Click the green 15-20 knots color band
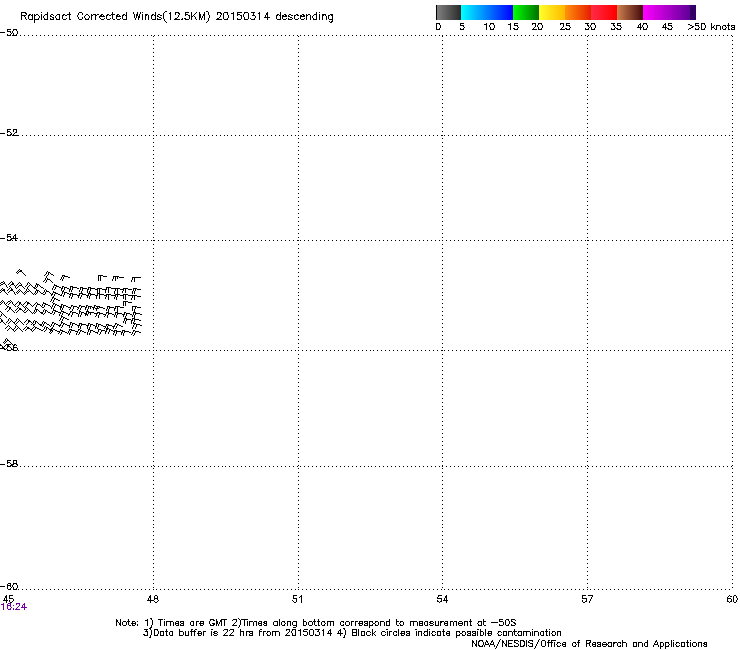 (526, 12)
